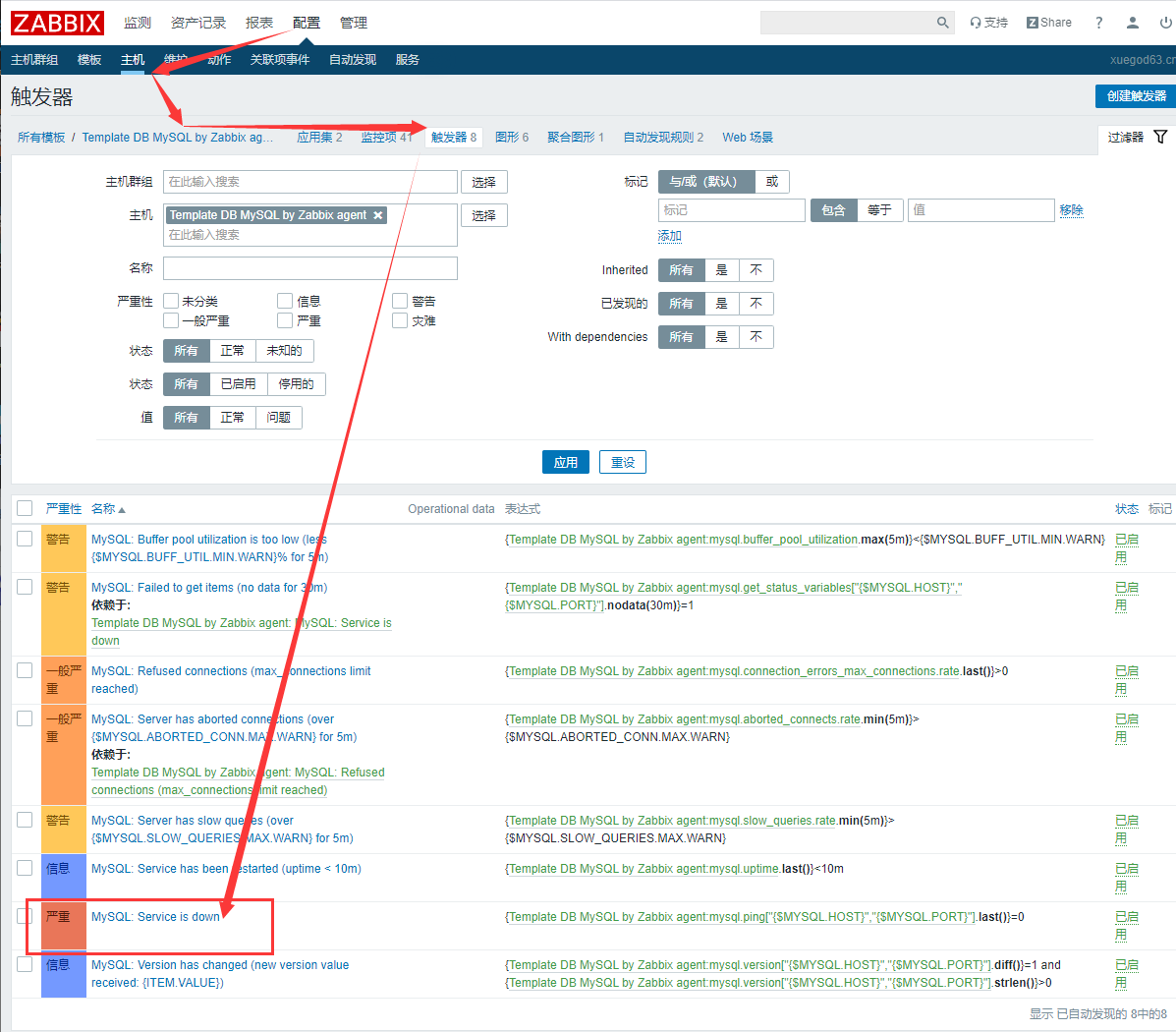Switch to Web 场景 tab
Image resolution: width=1176 pixels, height=1032 pixels.
tap(748, 138)
